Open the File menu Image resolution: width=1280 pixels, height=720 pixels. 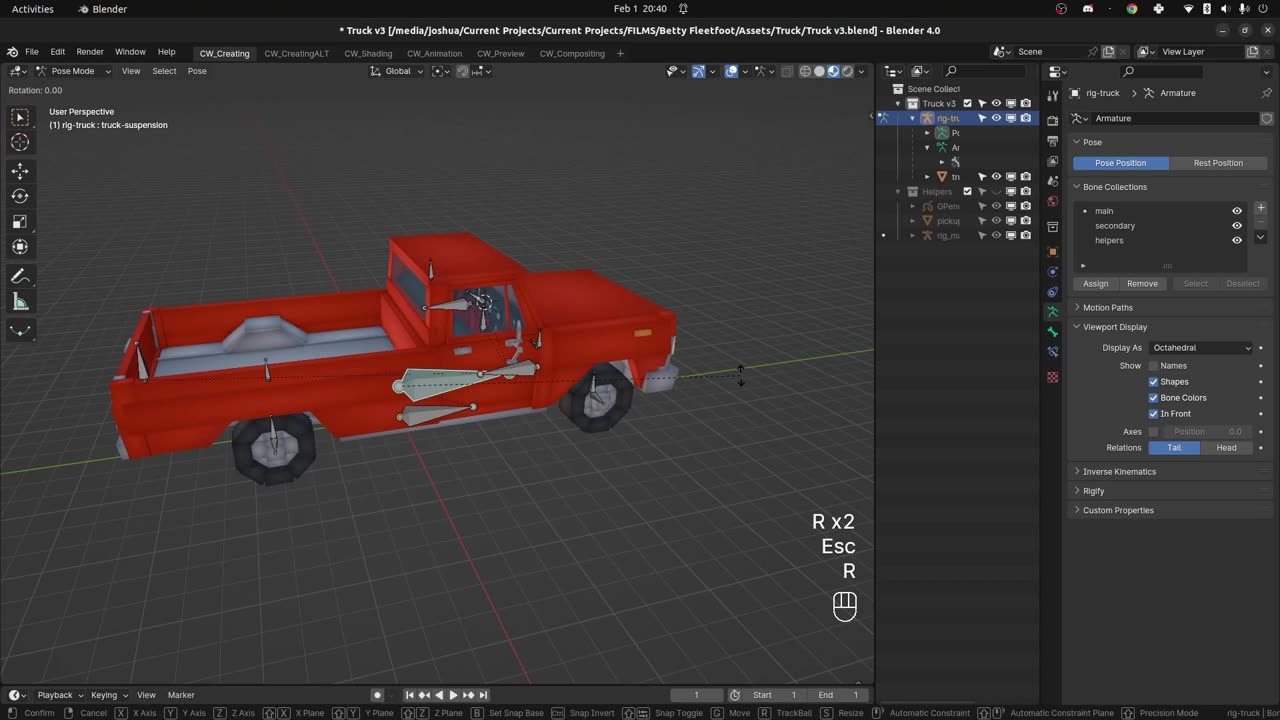pos(32,52)
